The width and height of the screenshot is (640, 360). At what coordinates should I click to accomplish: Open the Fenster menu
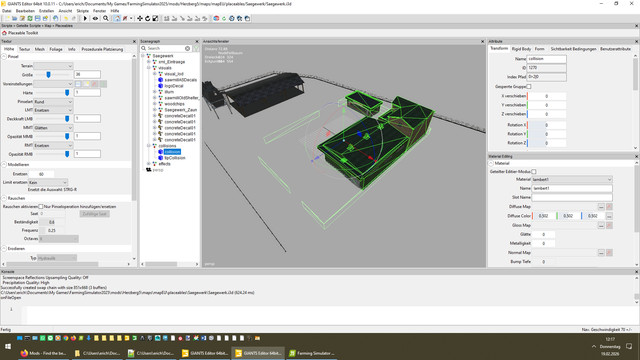tap(100, 11)
